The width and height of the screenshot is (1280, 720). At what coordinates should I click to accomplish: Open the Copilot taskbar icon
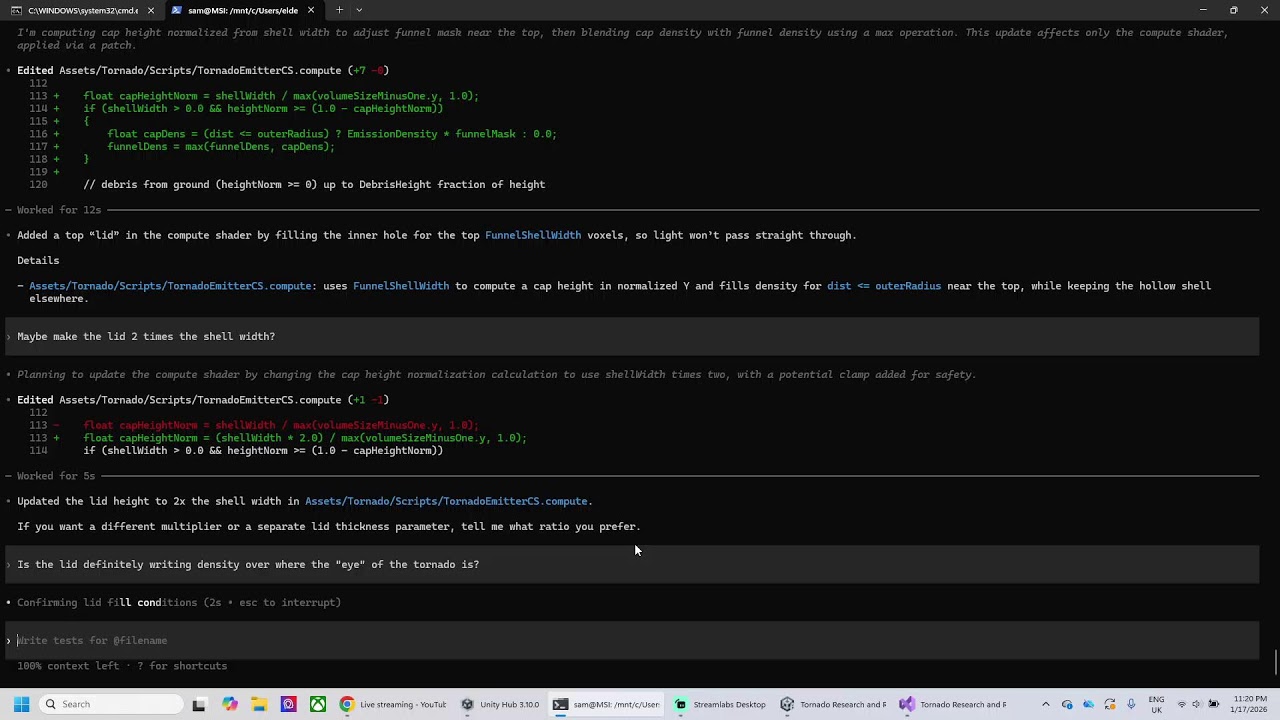click(x=230, y=704)
